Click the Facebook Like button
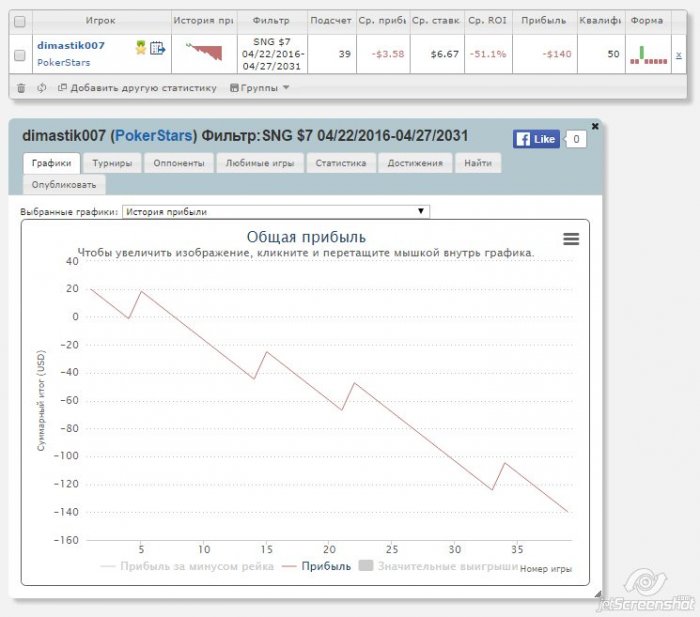The width and height of the screenshot is (700, 617). pos(536,139)
